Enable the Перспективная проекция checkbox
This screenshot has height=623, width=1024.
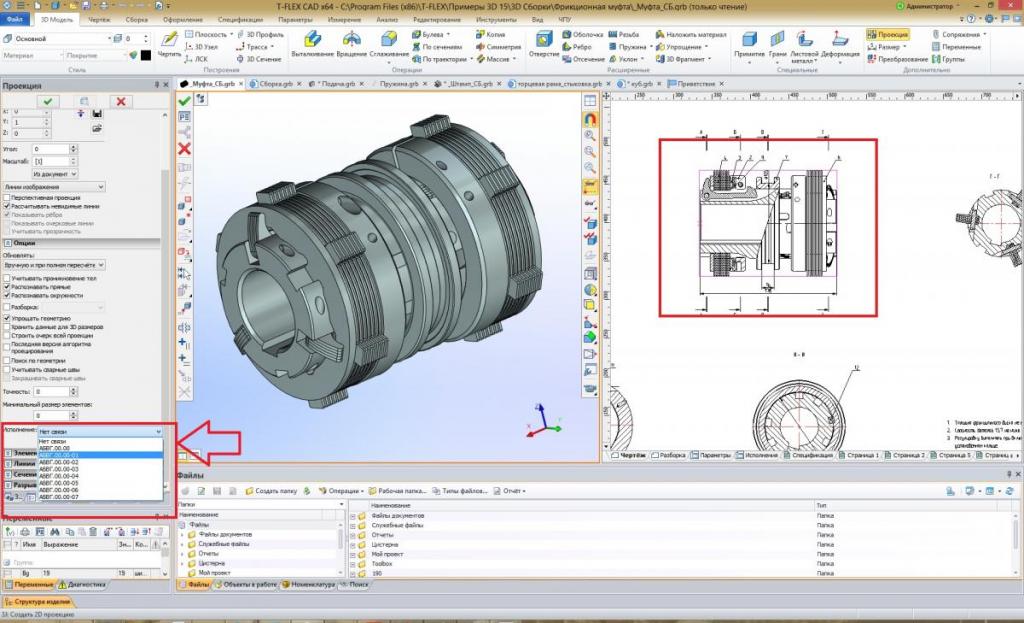[7, 197]
